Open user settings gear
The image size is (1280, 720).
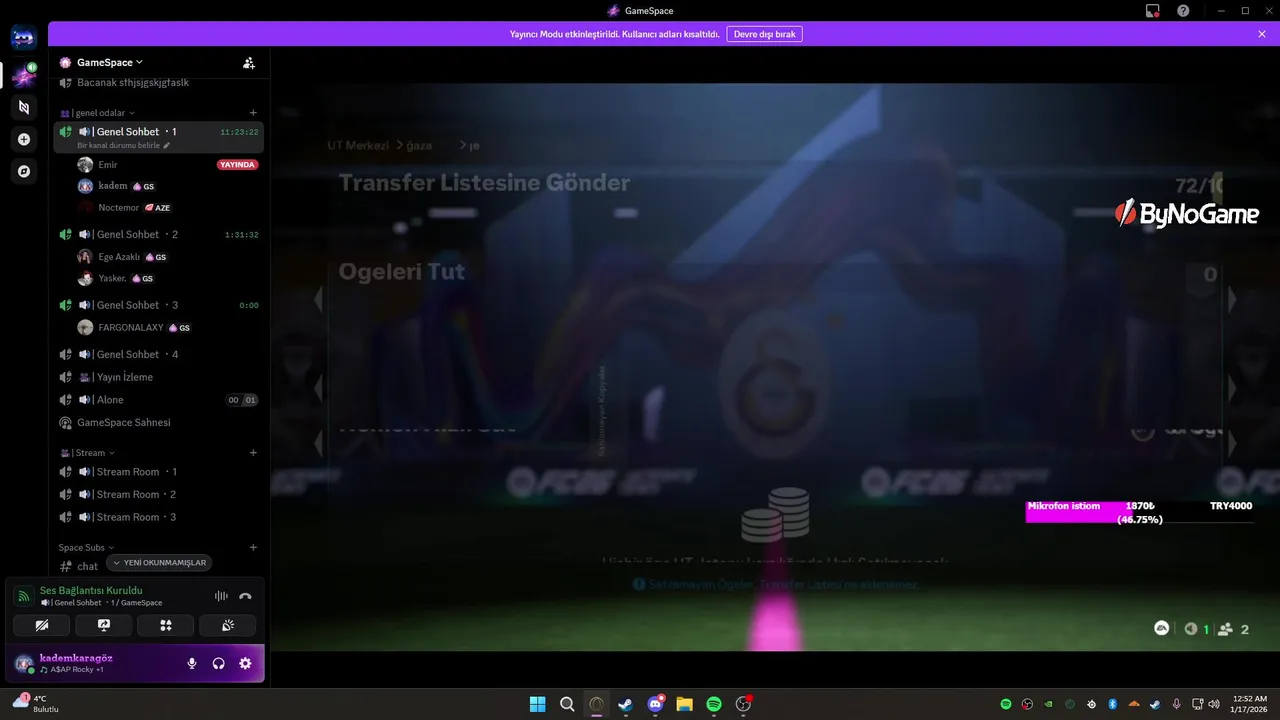[245, 663]
